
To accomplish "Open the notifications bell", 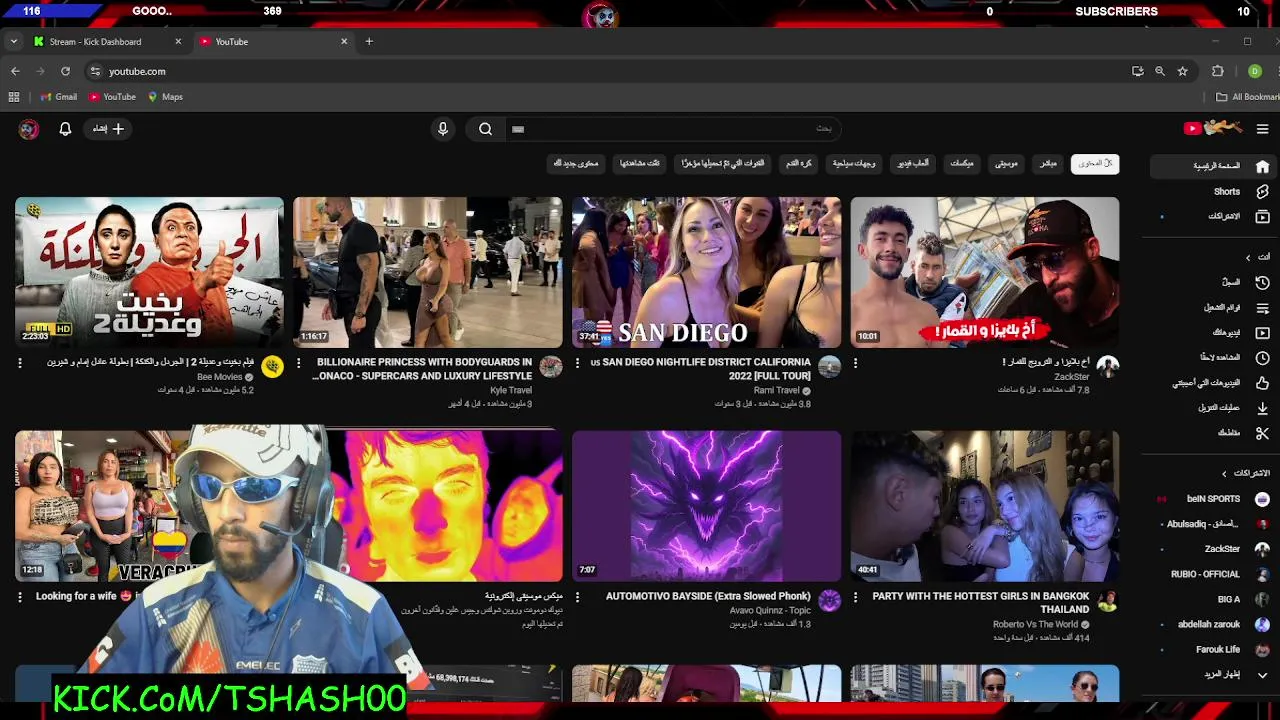I will pyautogui.click(x=65, y=128).
